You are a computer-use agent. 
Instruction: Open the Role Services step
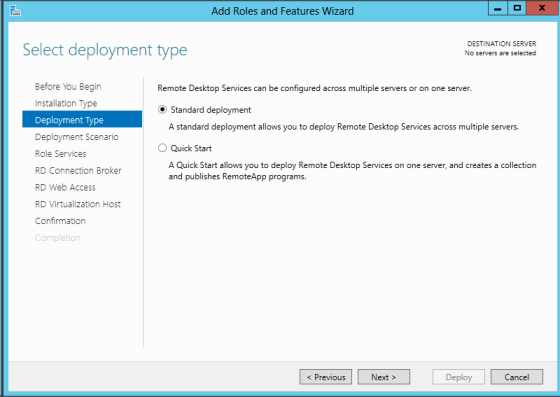point(61,154)
